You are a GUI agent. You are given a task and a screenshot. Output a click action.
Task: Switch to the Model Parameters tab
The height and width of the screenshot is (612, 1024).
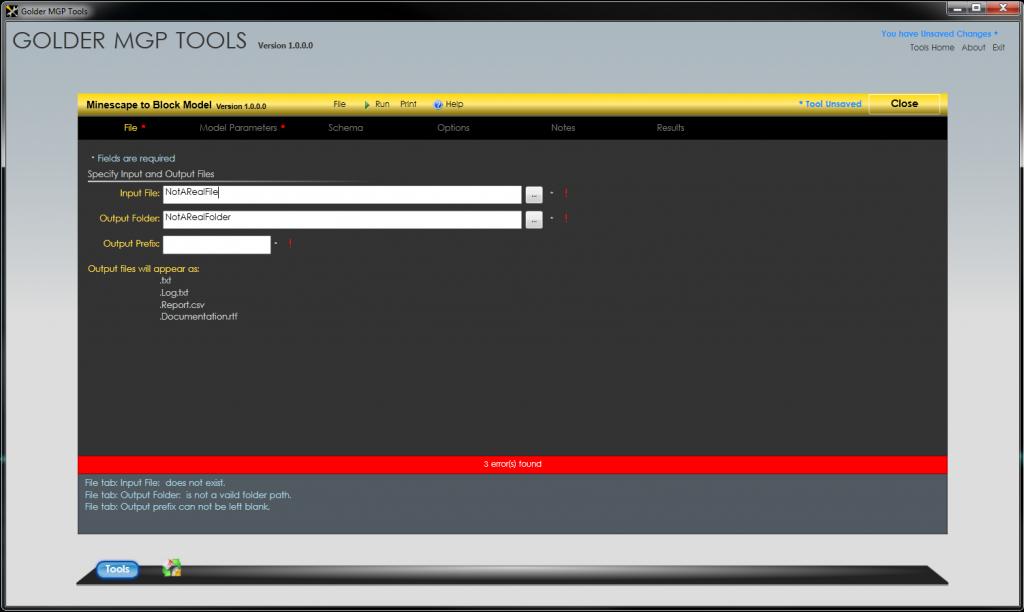point(238,128)
